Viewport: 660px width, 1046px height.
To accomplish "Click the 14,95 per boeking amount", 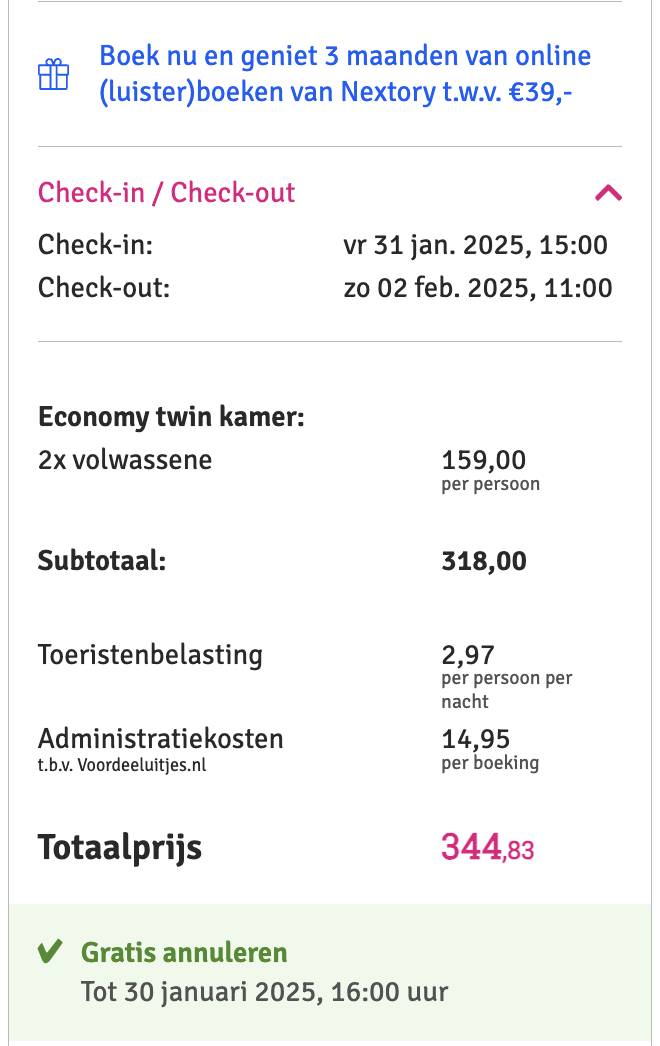I will tap(476, 739).
